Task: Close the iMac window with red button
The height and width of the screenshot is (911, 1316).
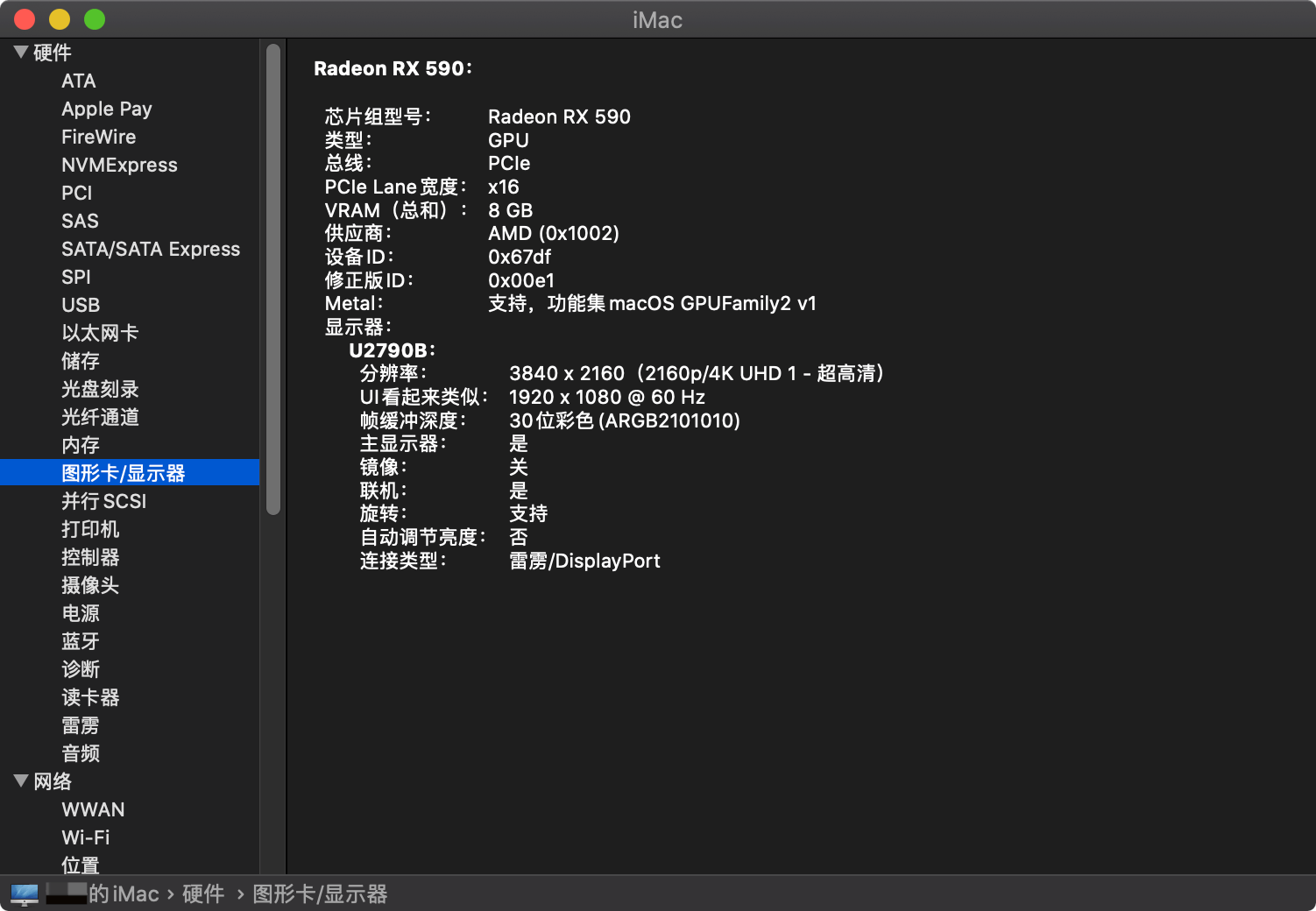Action: coord(25,18)
